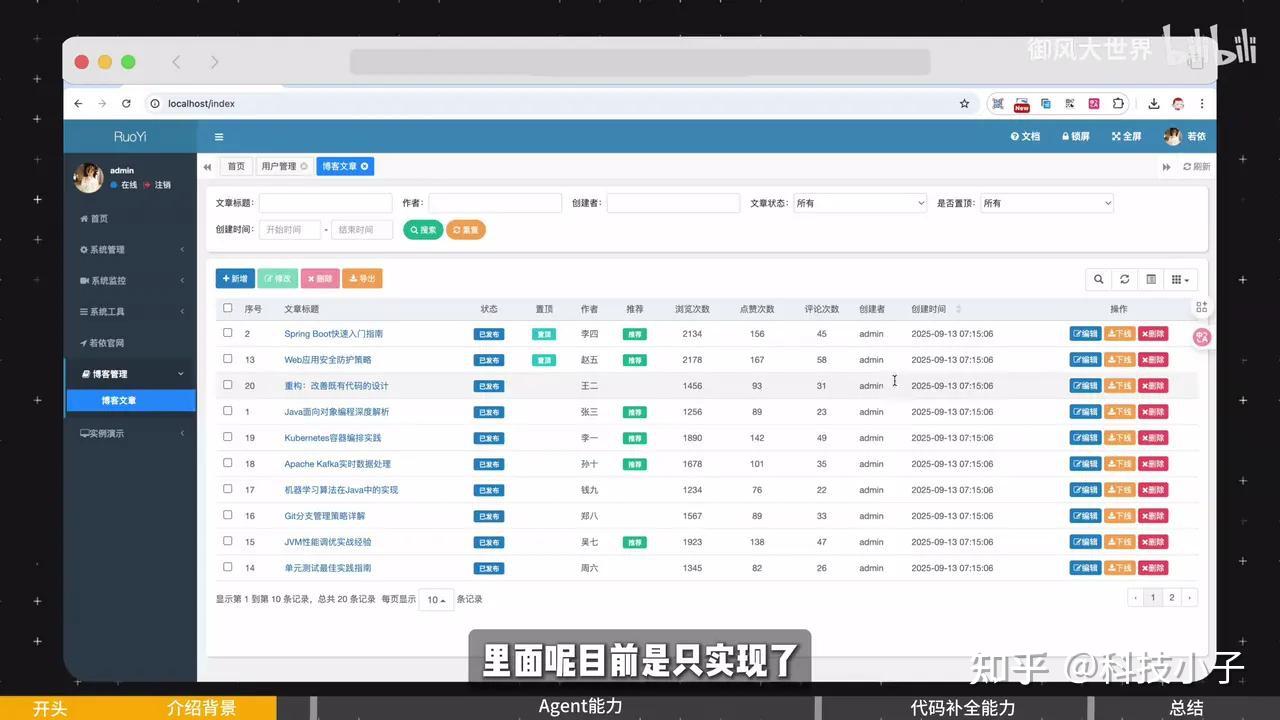Open the per-page record count stepper showing 10
The width and height of the screenshot is (1280, 720).
pyautogui.click(x=436, y=599)
